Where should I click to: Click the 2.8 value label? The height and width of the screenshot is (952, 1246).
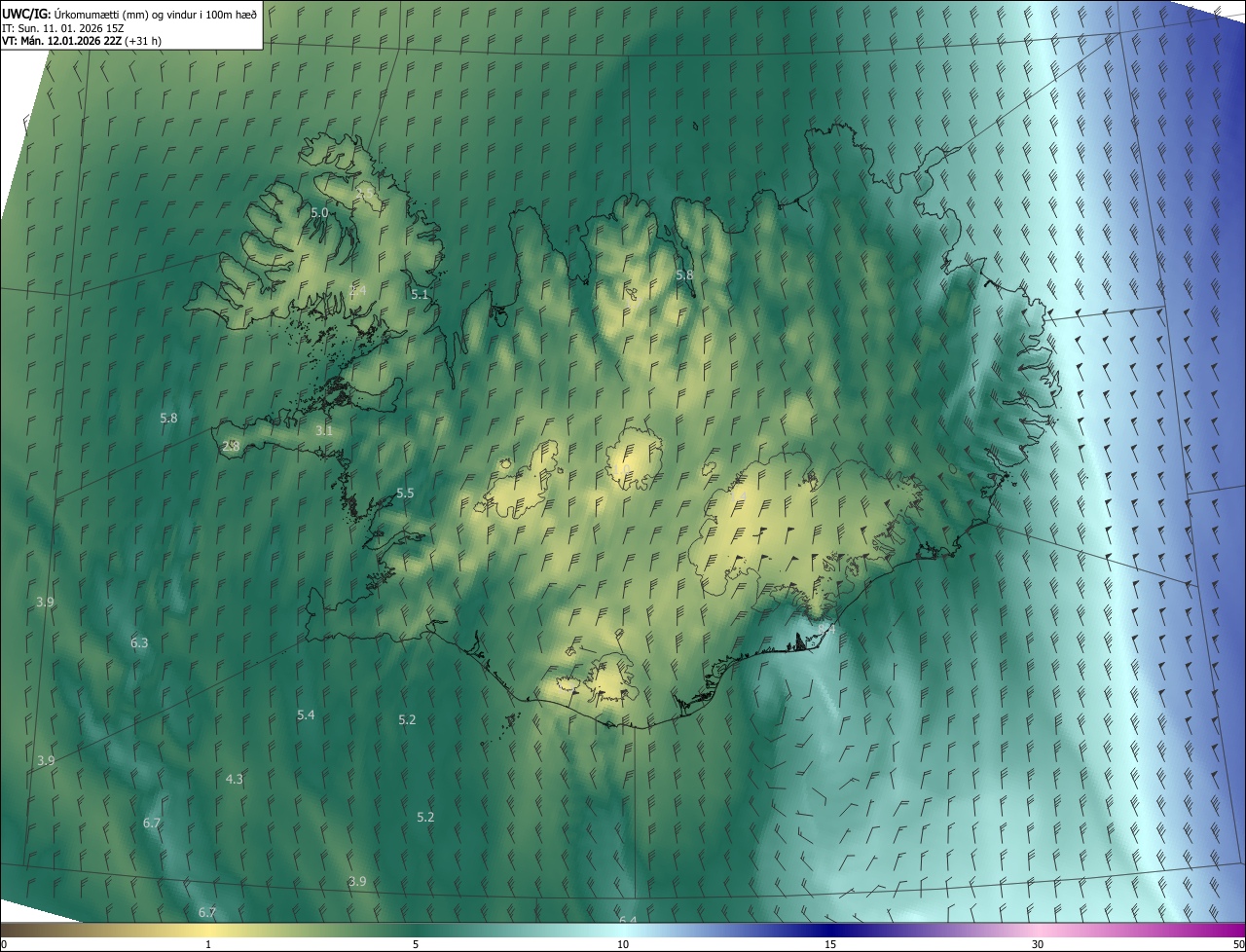click(x=231, y=446)
